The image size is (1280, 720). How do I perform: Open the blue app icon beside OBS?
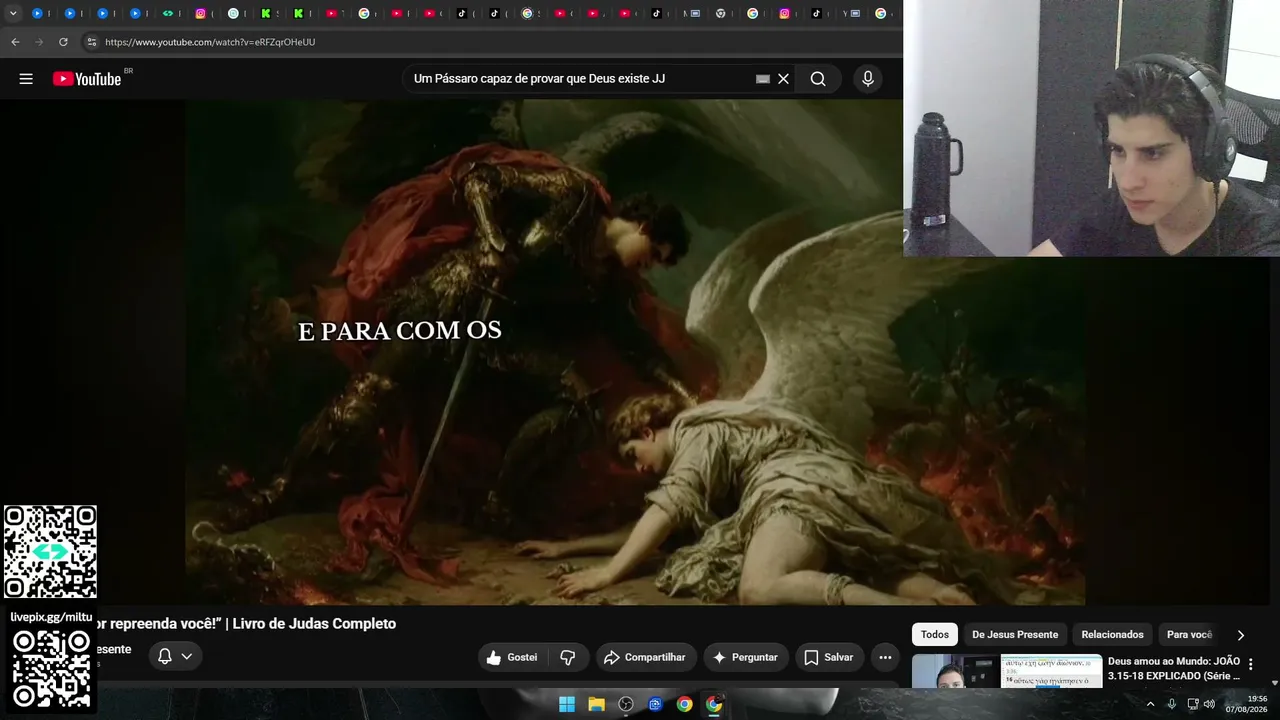(655, 704)
